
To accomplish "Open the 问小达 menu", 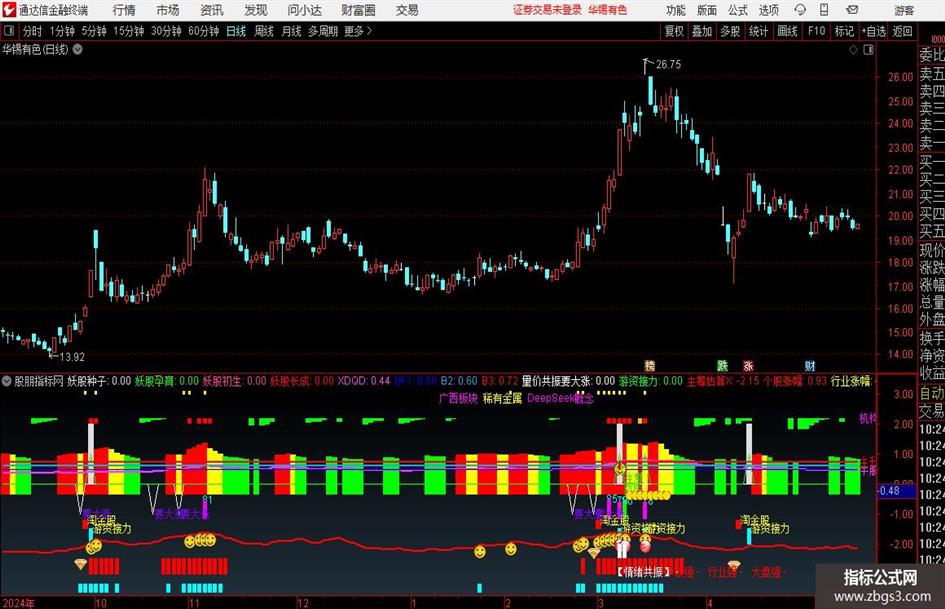I will pyautogui.click(x=304, y=10).
